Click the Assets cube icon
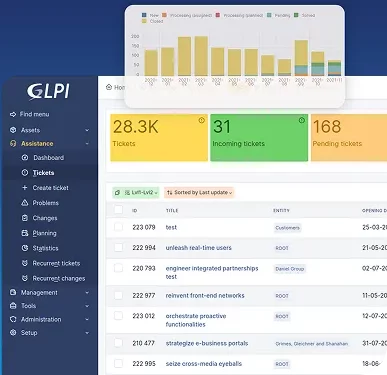This screenshot has width=387, height=375. (x=13, y=130)
